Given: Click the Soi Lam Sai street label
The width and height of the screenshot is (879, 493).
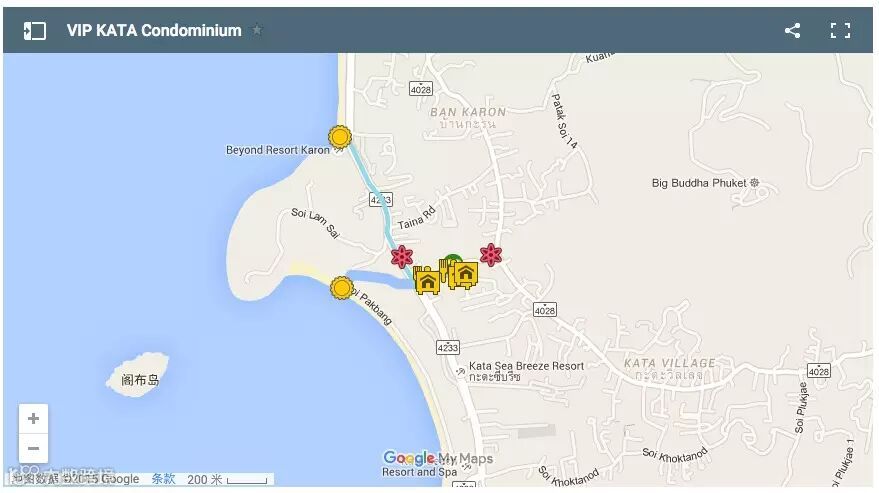Looking at the screenshot, I should pos(316,223).
